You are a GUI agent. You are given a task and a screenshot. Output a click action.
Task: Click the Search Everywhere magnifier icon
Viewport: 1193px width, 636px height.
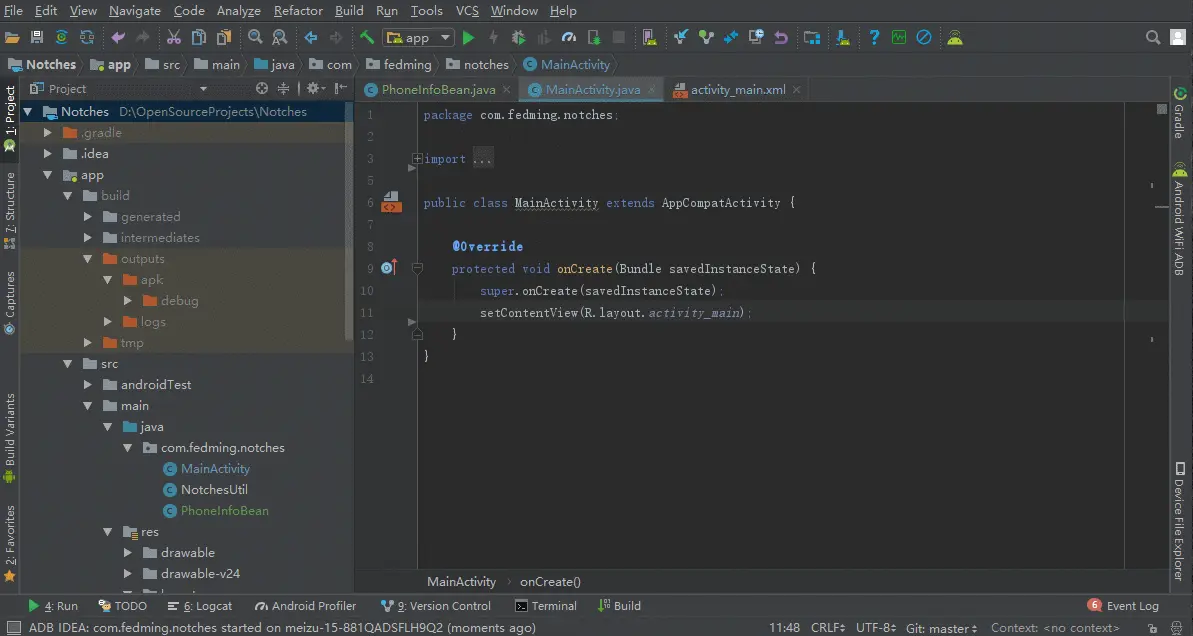pyautogui.click(x=1153, y=37)
